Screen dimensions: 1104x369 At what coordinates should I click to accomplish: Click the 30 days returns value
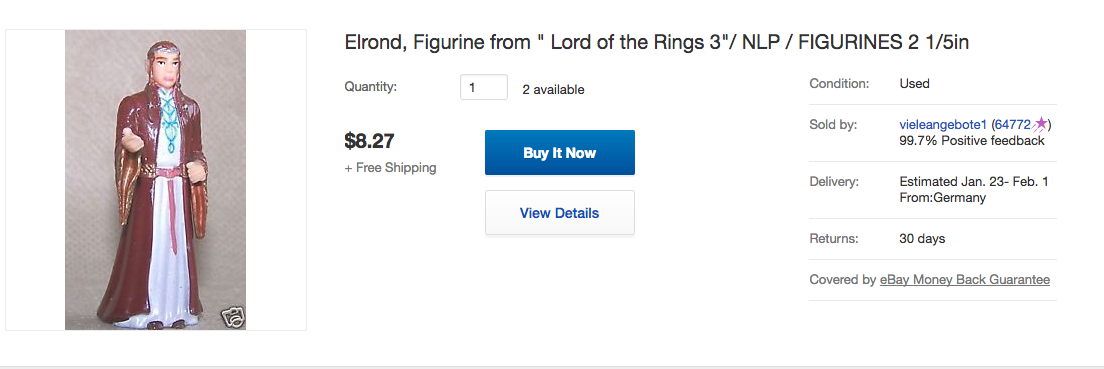(x=922, y=239)
